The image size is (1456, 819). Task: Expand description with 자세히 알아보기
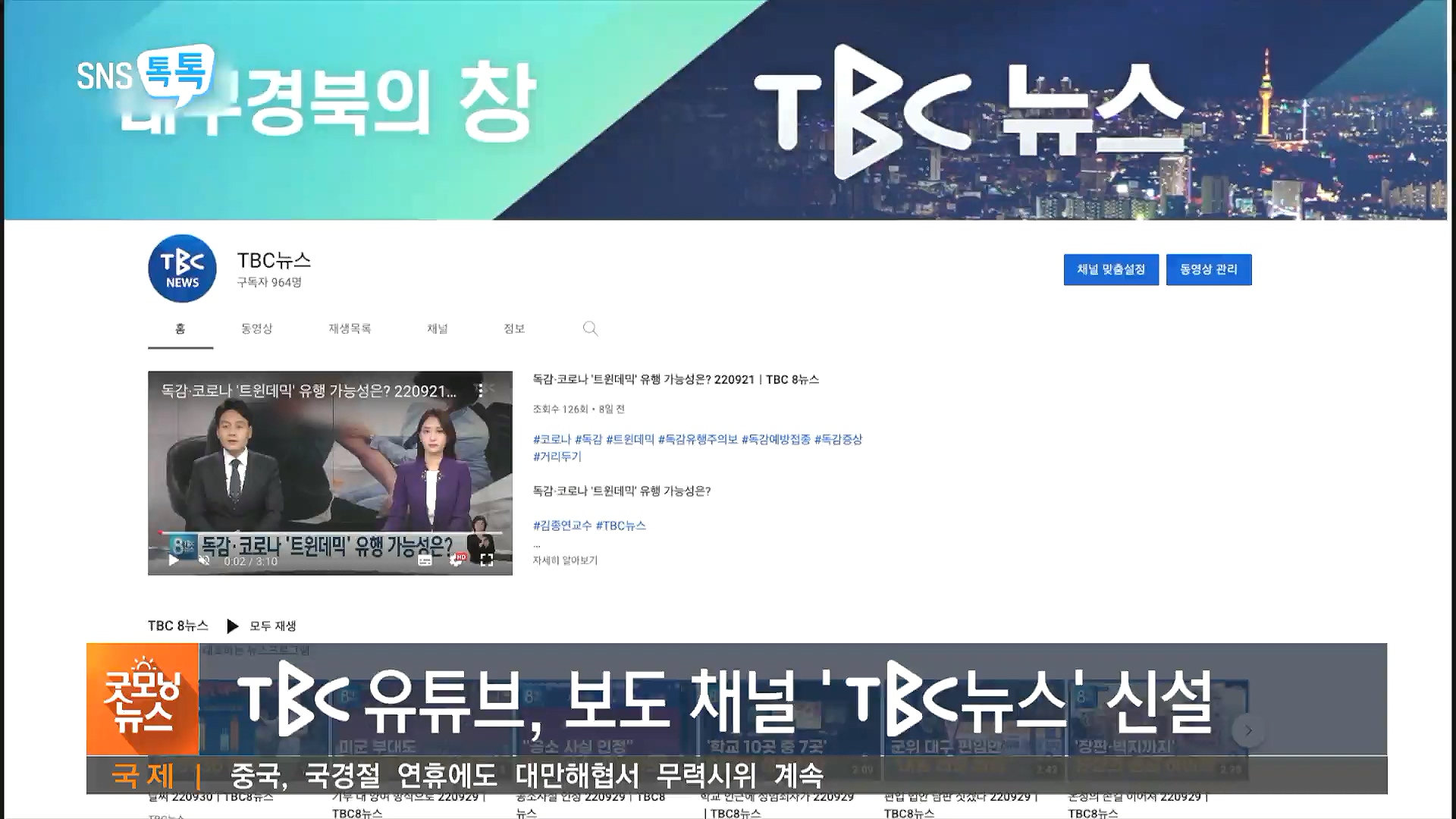565,560
